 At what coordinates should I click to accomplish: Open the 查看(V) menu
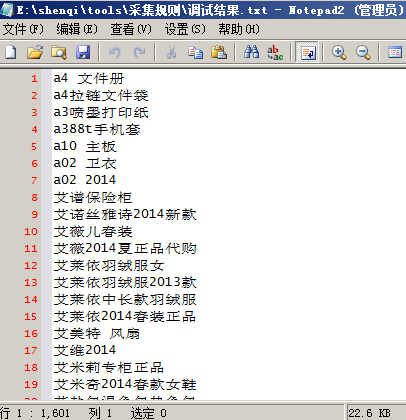coord(131,29)
